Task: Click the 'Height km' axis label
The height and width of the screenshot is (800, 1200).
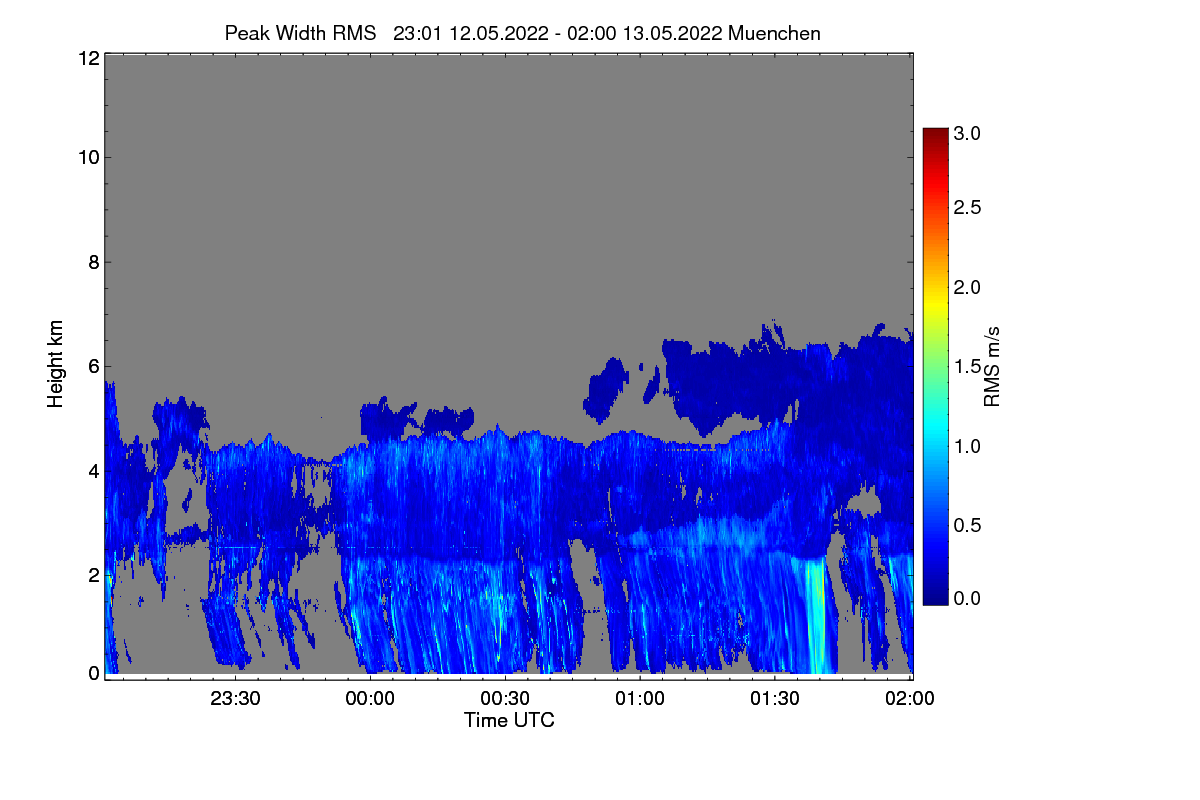Action: pyautogui.click(x=56, y=366)
